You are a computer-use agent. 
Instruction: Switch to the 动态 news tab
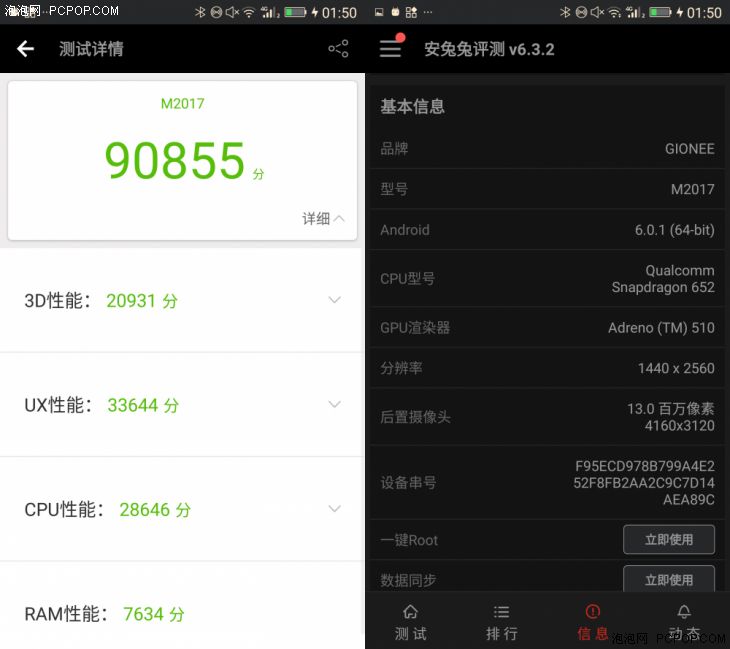684,622
